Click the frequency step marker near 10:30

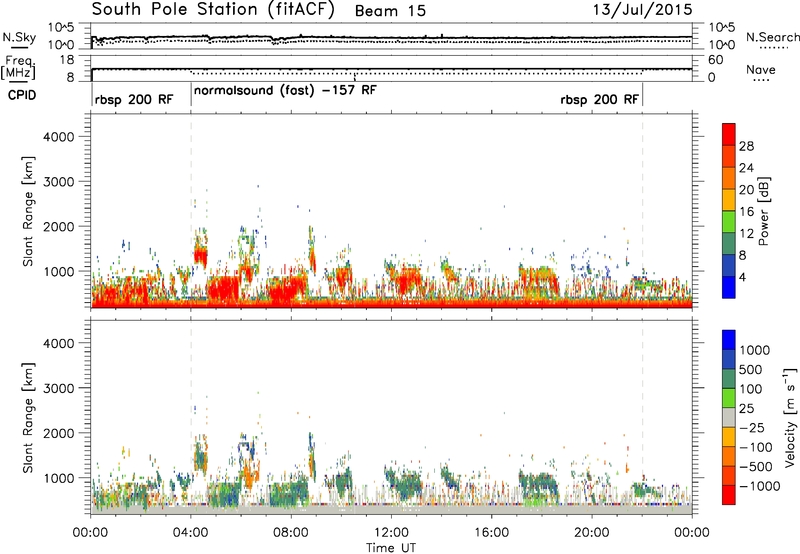pos(355,76)
